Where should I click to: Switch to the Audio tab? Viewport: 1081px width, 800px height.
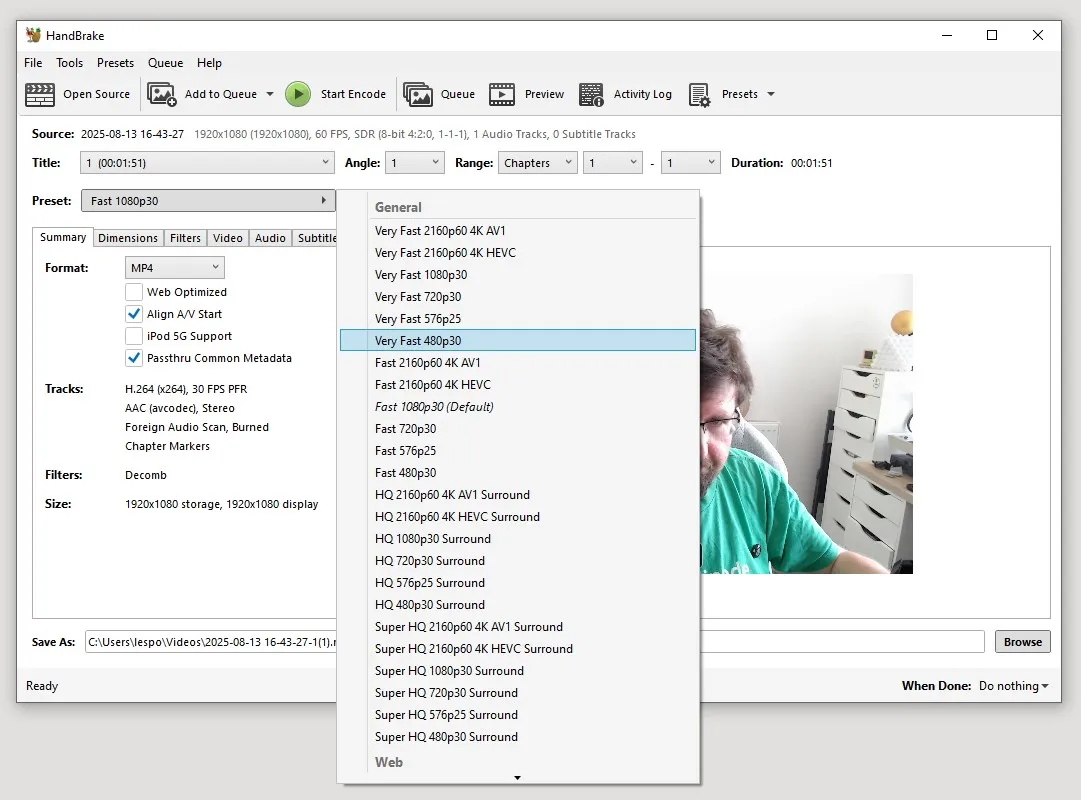pyautogui.click(x=270, y=238)
